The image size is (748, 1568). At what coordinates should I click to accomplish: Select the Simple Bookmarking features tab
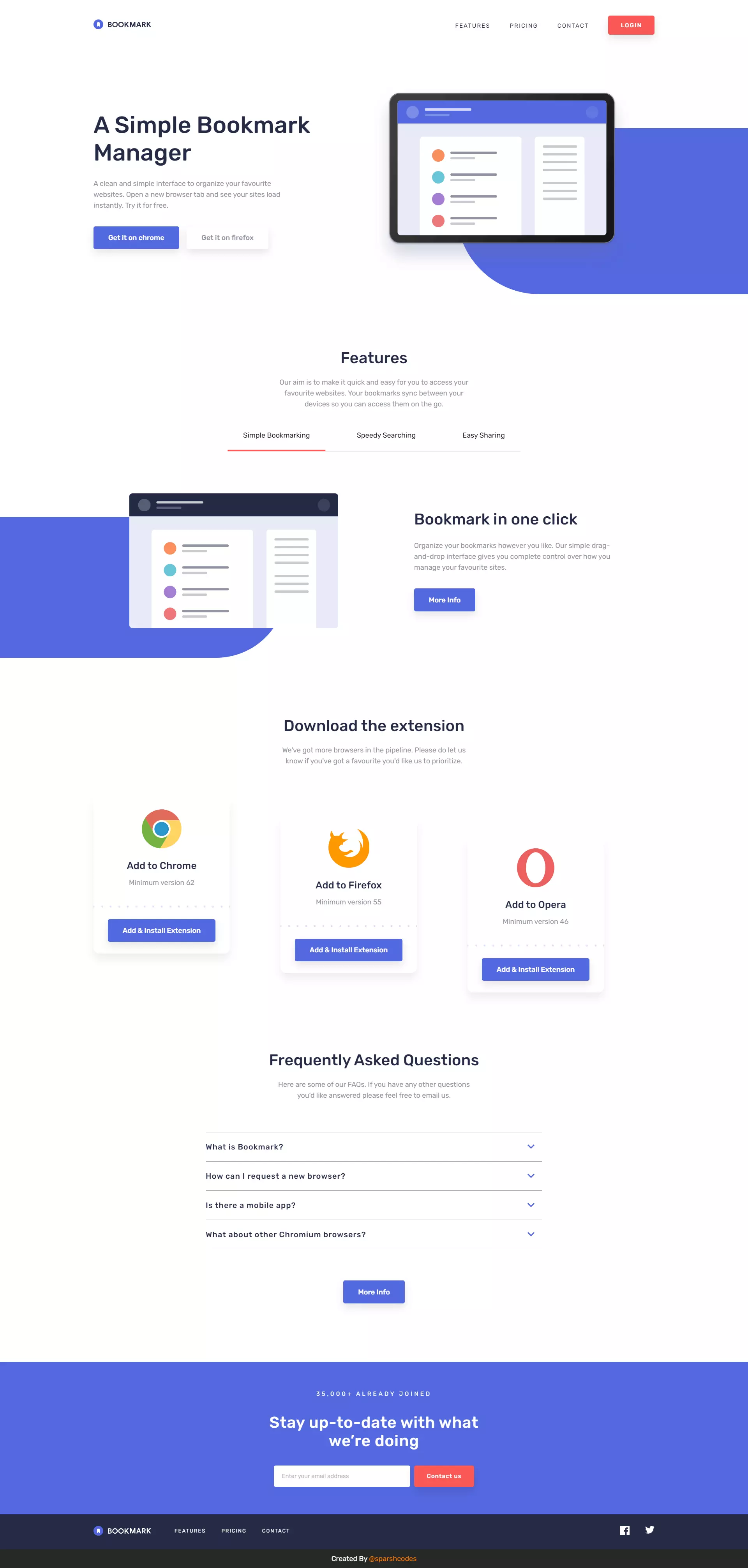(277, 435)
